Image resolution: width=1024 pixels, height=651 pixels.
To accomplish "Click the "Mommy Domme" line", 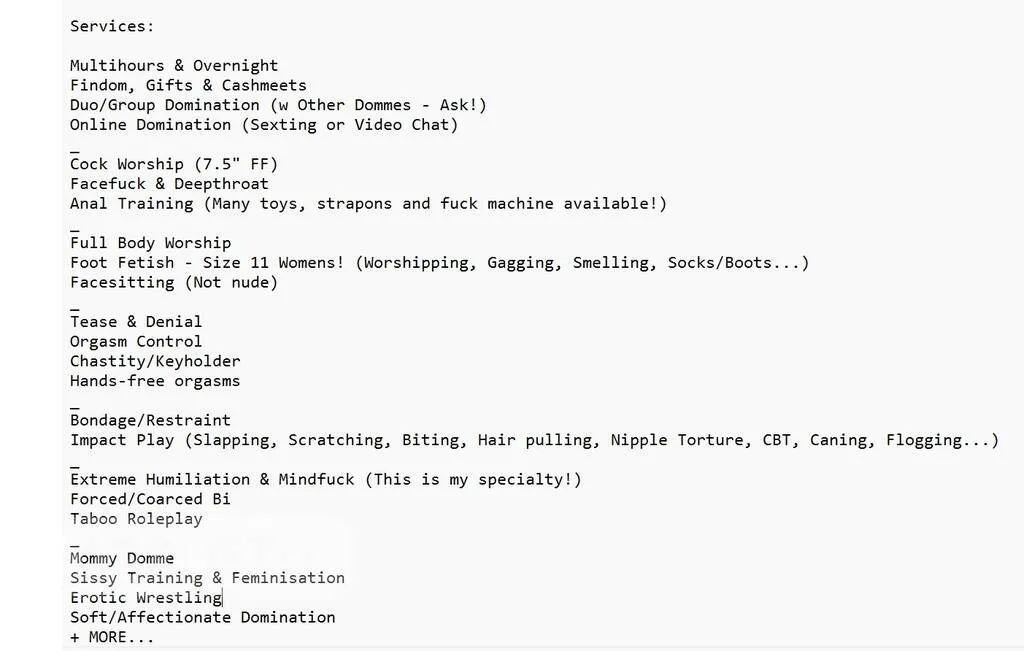I will tap(122, 558).
